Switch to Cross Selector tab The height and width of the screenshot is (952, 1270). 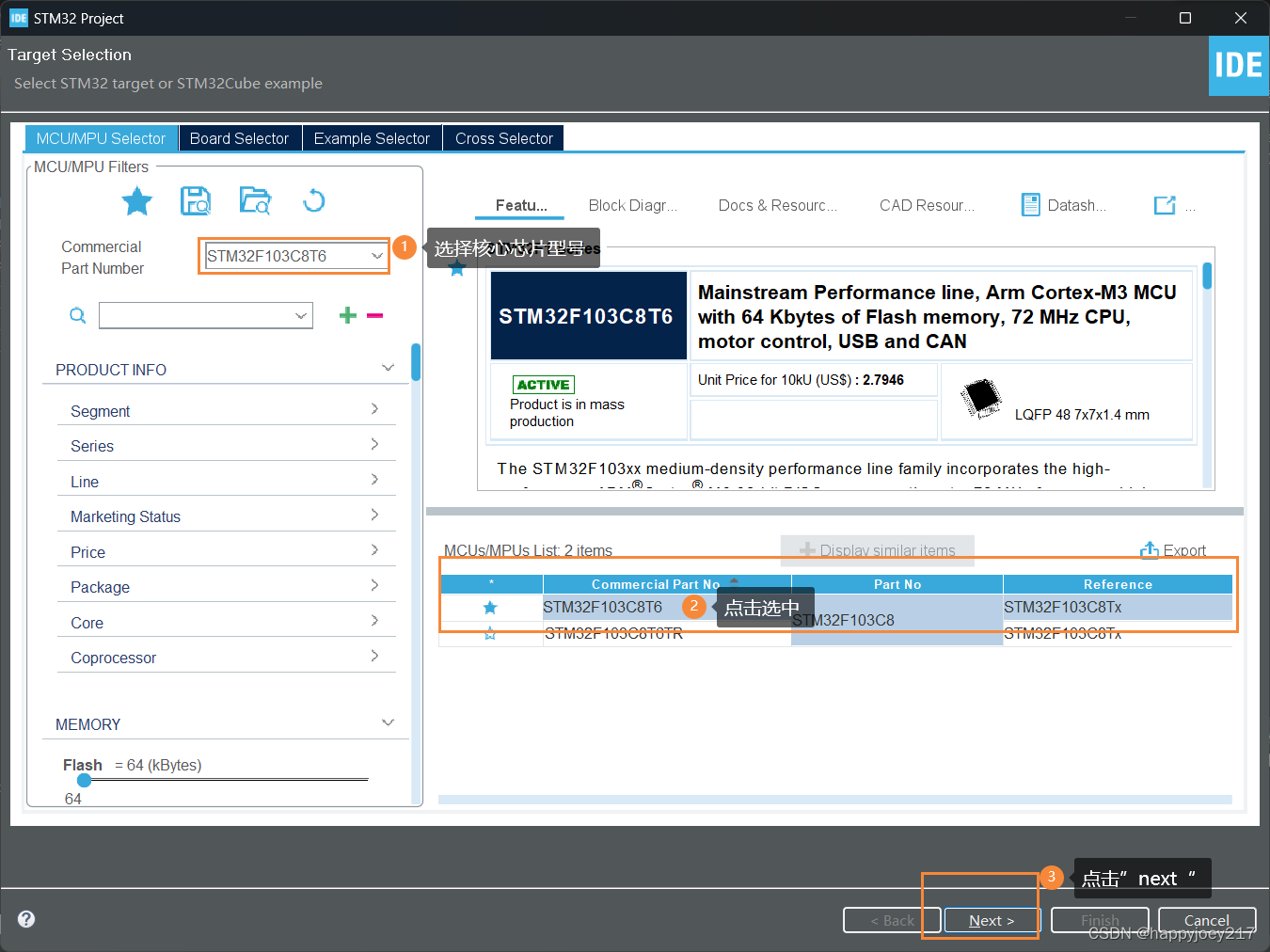coord(504,138)
